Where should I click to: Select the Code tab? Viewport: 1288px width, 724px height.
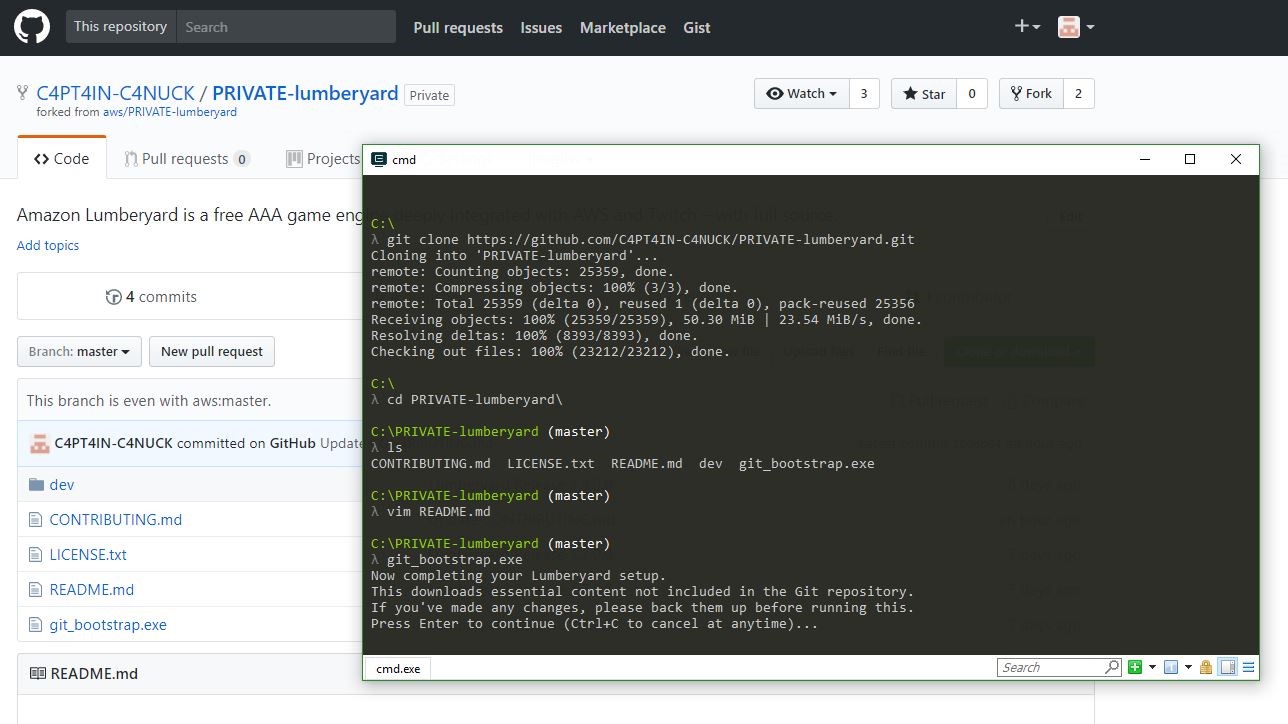tap(62, 159)
